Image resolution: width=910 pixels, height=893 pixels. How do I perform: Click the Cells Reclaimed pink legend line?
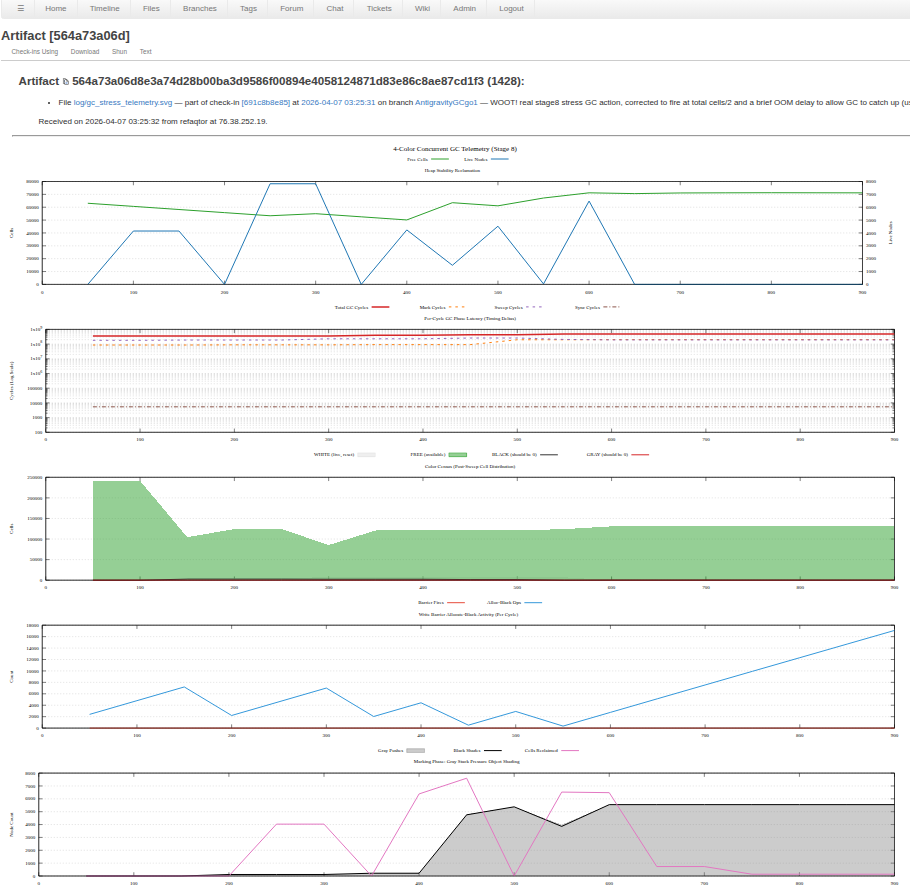[570, 749]
